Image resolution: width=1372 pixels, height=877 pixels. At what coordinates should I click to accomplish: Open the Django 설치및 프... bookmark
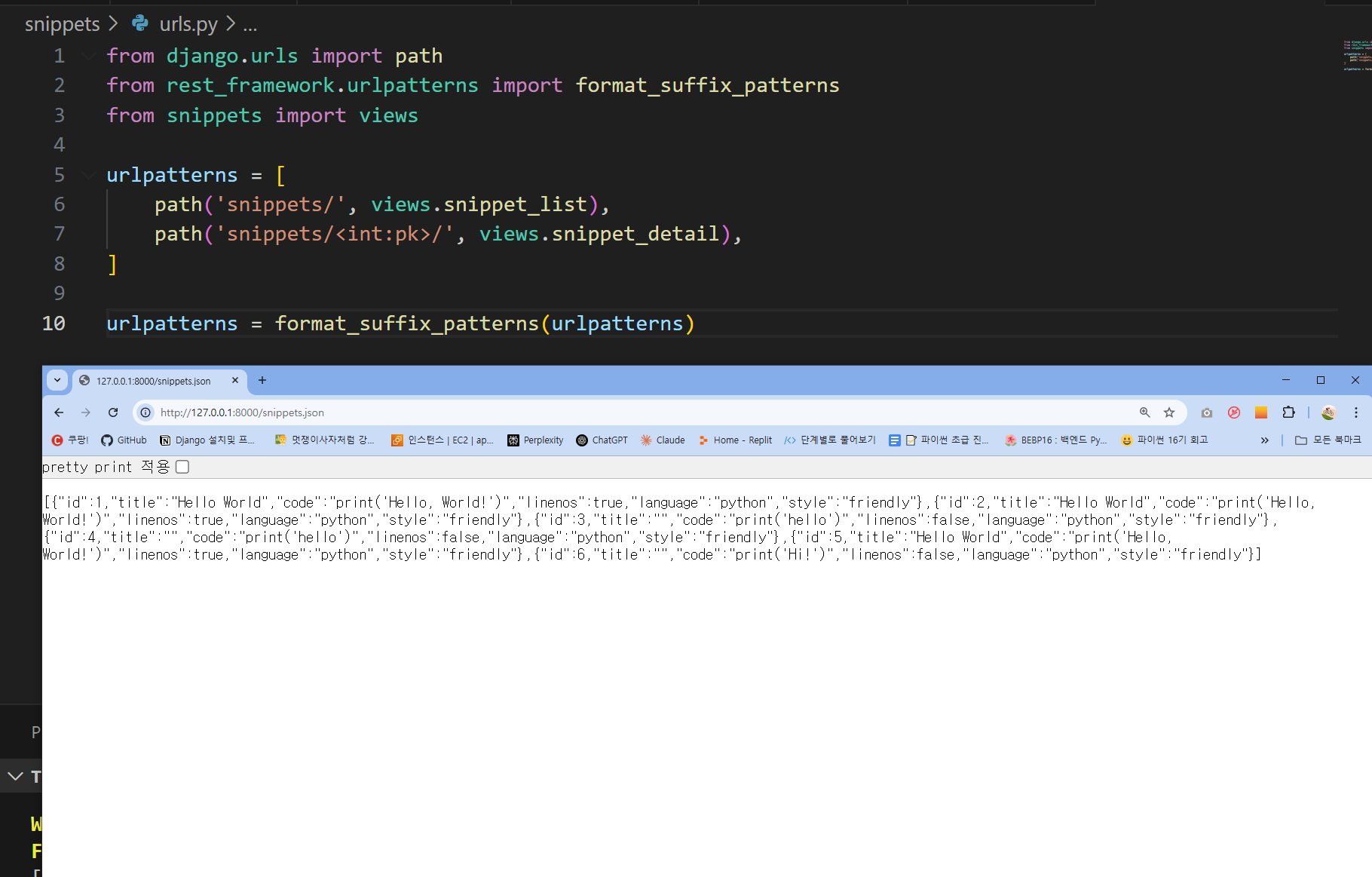click(207, 440)
